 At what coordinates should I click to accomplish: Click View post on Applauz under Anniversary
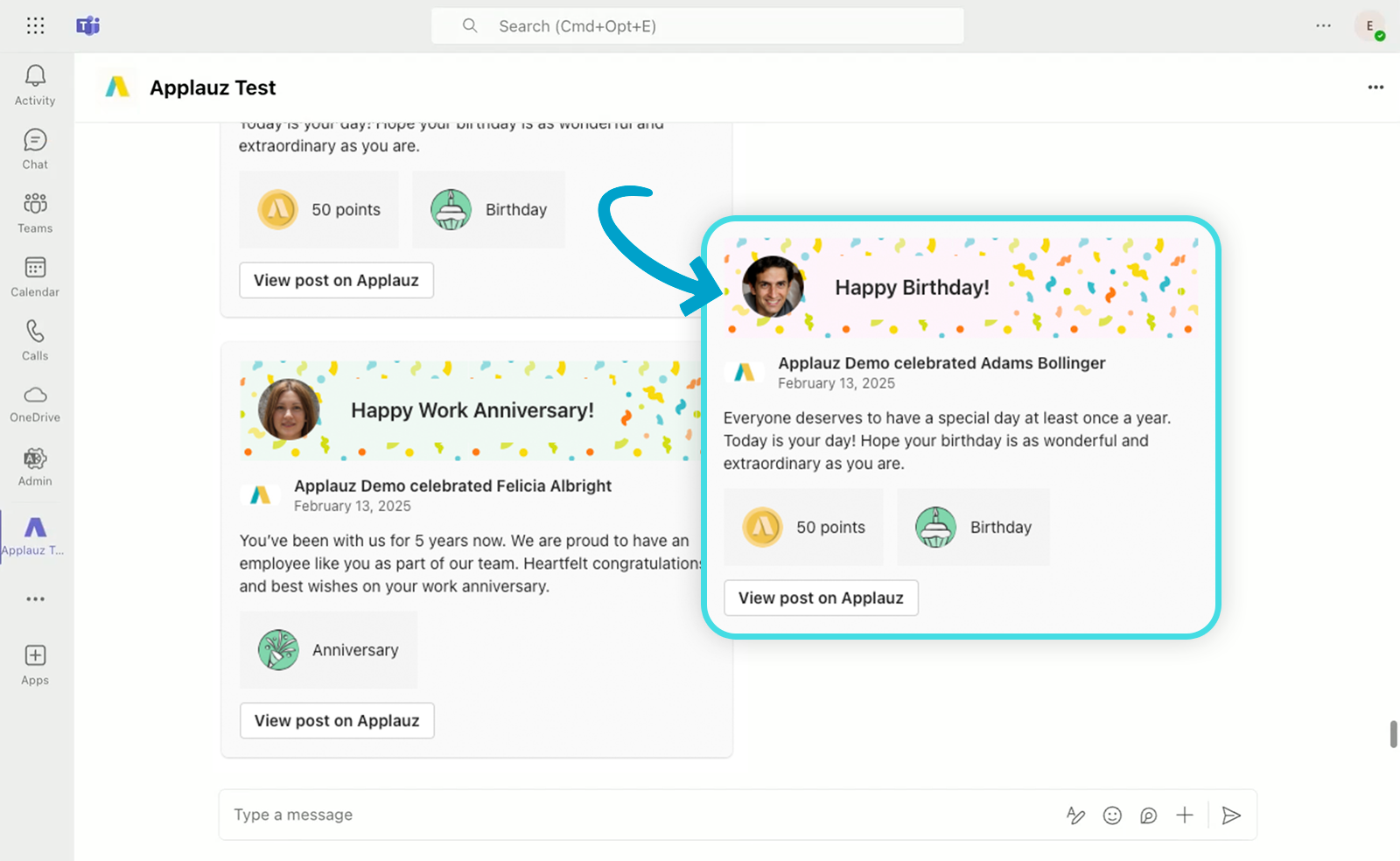coord(337,721)
